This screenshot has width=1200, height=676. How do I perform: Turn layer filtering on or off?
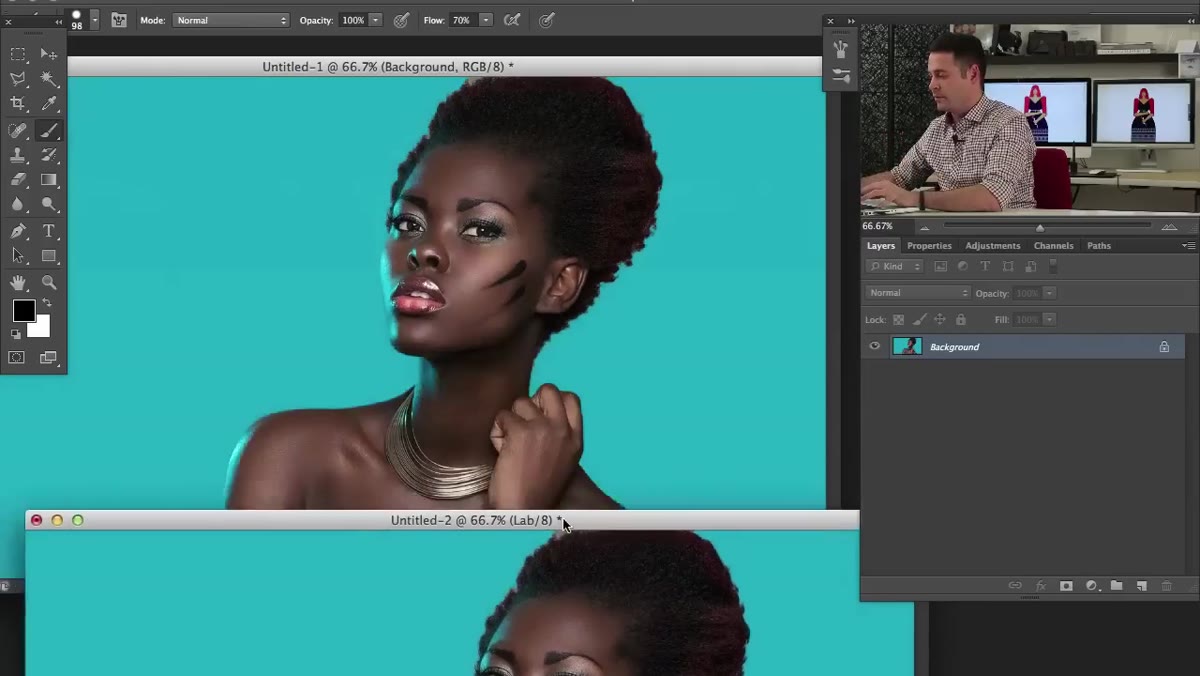[1053, 266]
